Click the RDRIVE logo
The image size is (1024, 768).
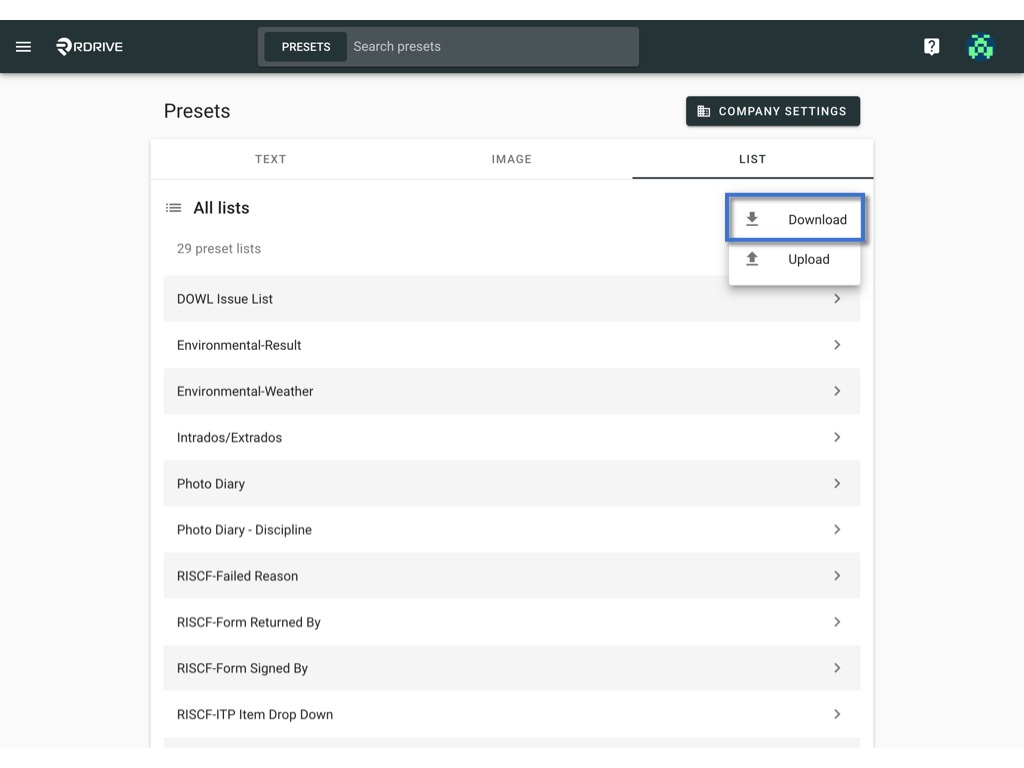pyautogui.click(x=89, y=46)
